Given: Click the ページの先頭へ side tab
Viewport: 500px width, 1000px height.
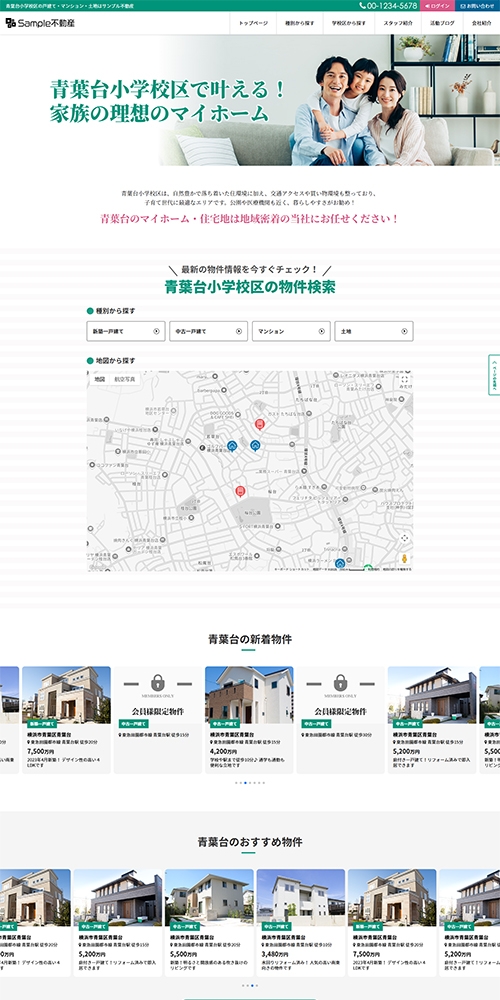Looking at the screenshot, I should coord(494,375).
